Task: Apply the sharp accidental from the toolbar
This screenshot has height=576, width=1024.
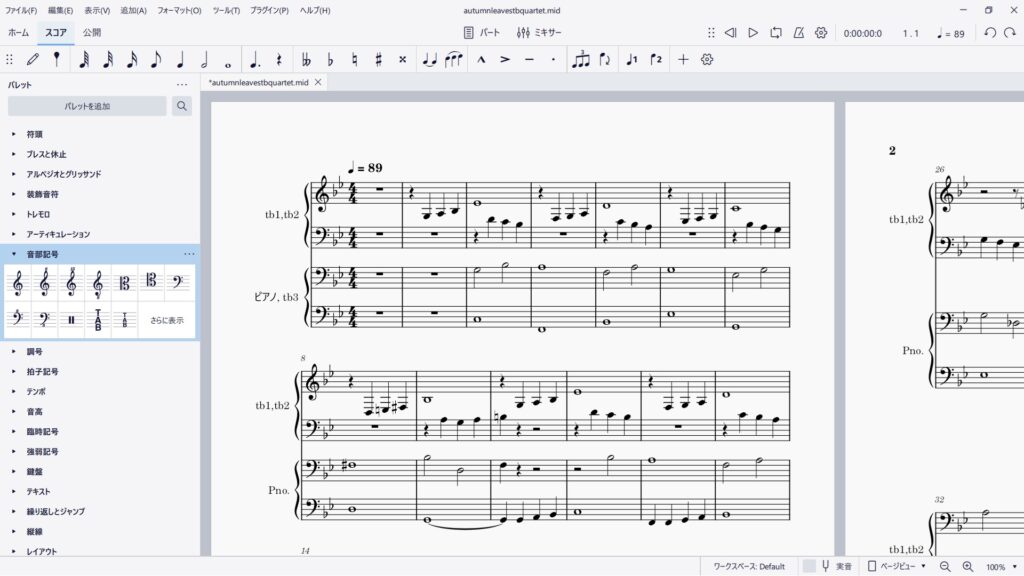Action: coord(378,59)
